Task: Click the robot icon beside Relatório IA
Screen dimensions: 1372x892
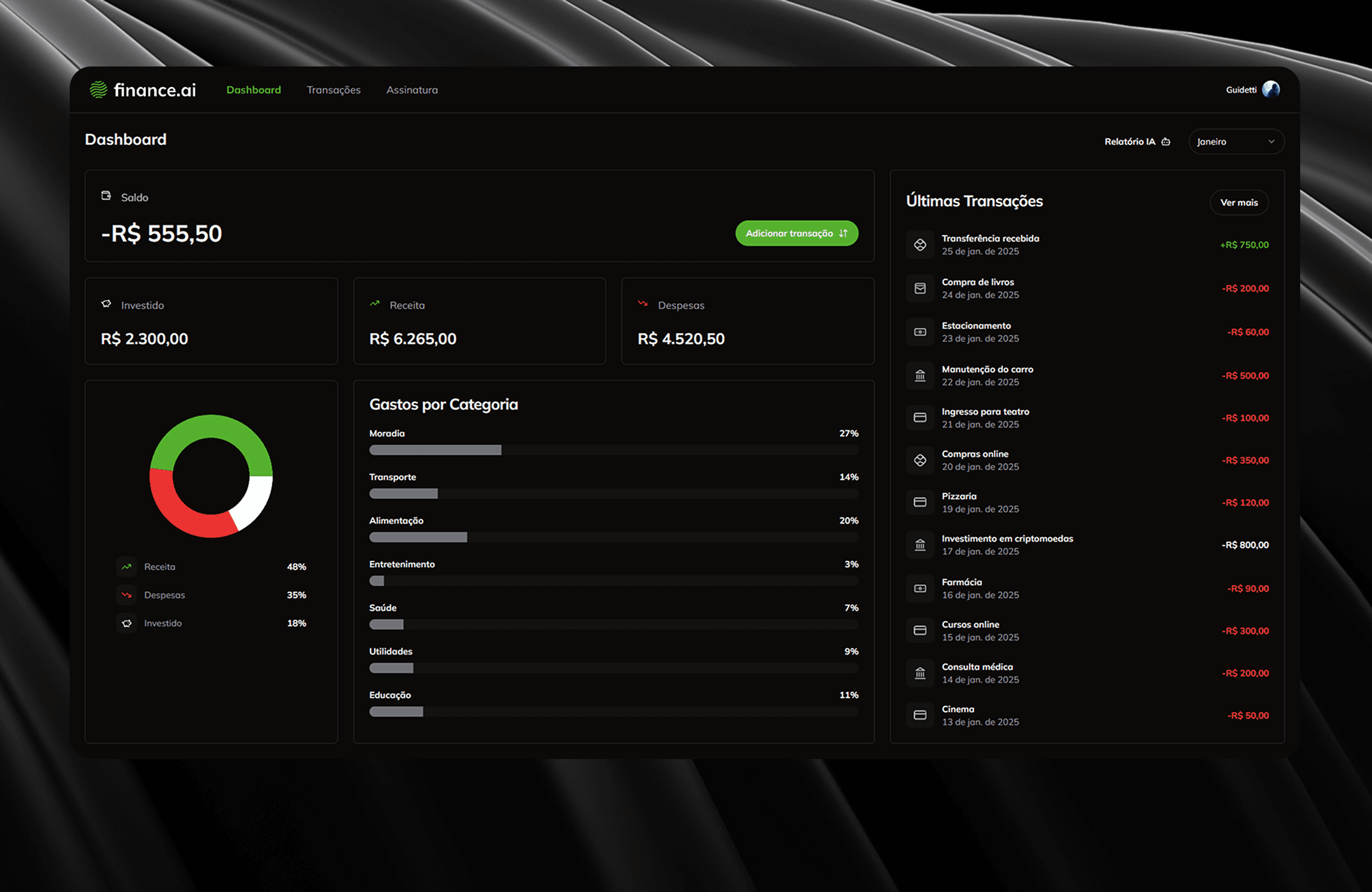Action: pyautogui.click(x=1166, y=142)
